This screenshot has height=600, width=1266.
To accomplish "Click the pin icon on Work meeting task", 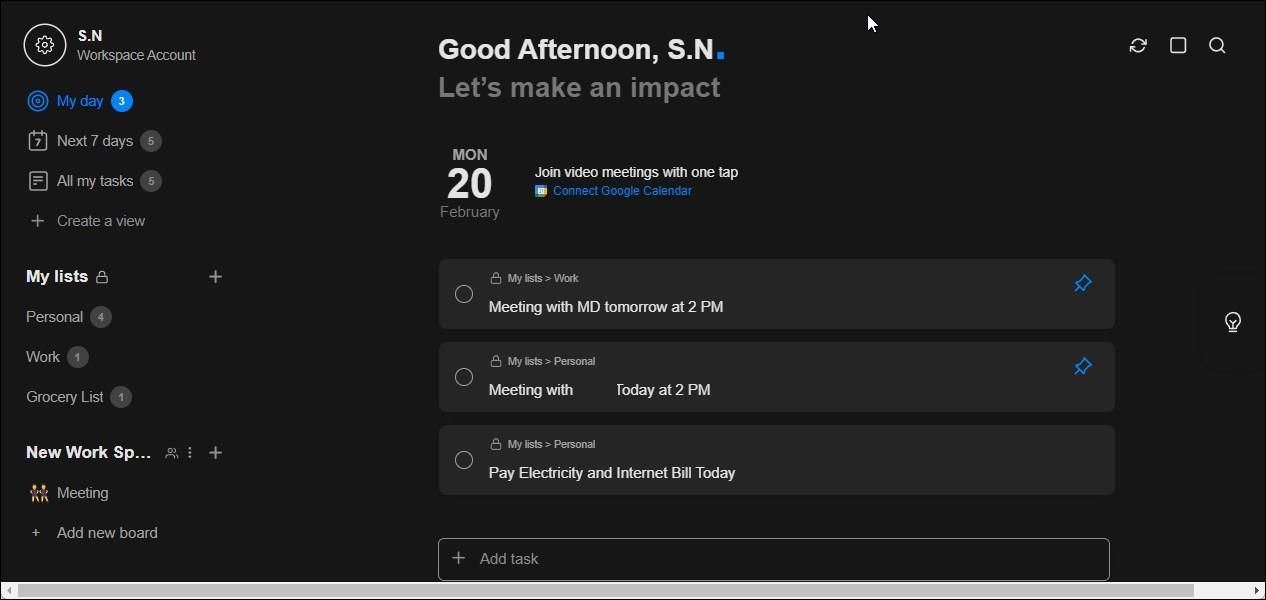I will [x=1082, y=284].
